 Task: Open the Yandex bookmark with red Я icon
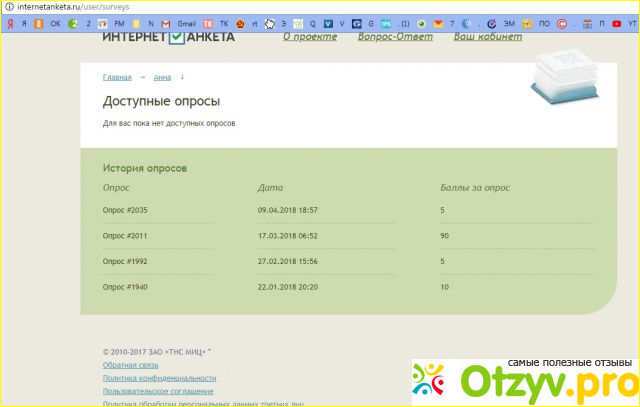(x=9, y=22)
